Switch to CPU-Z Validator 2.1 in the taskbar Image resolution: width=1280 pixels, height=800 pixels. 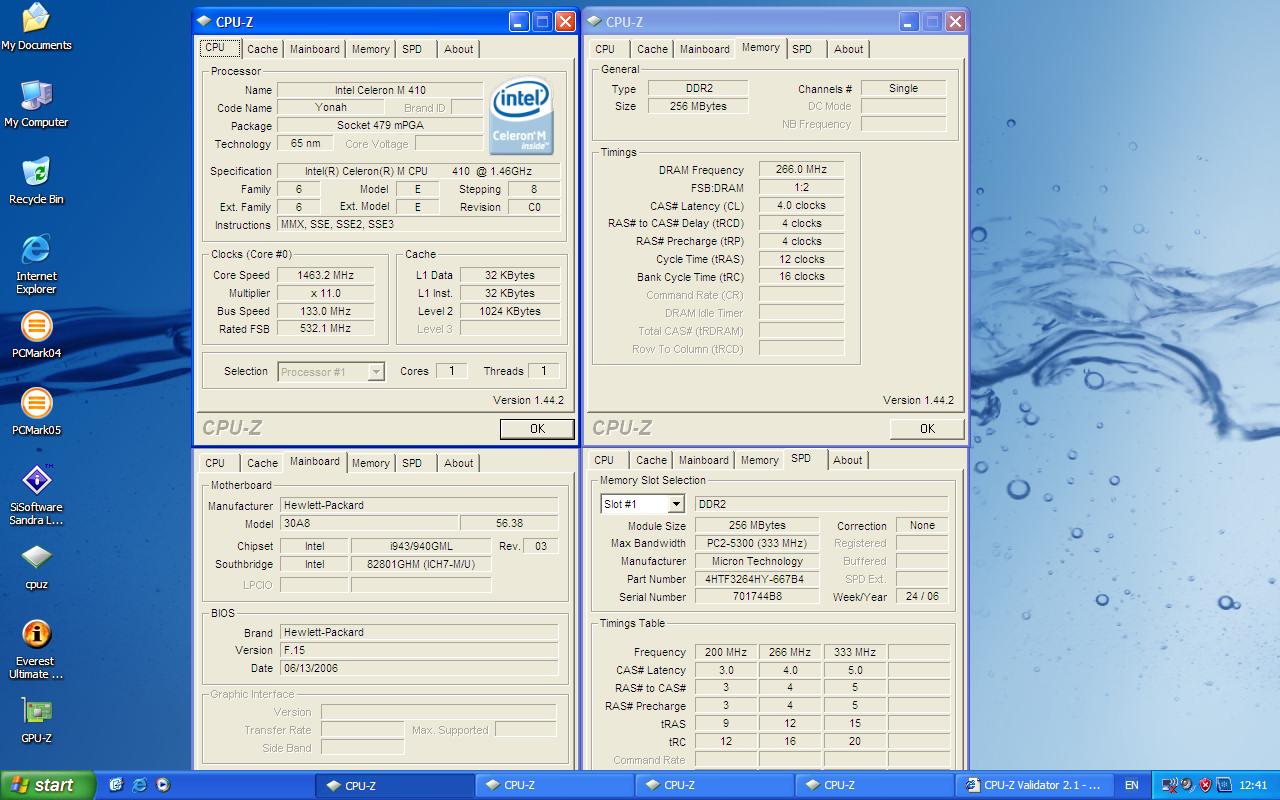tap(1034, 785)
